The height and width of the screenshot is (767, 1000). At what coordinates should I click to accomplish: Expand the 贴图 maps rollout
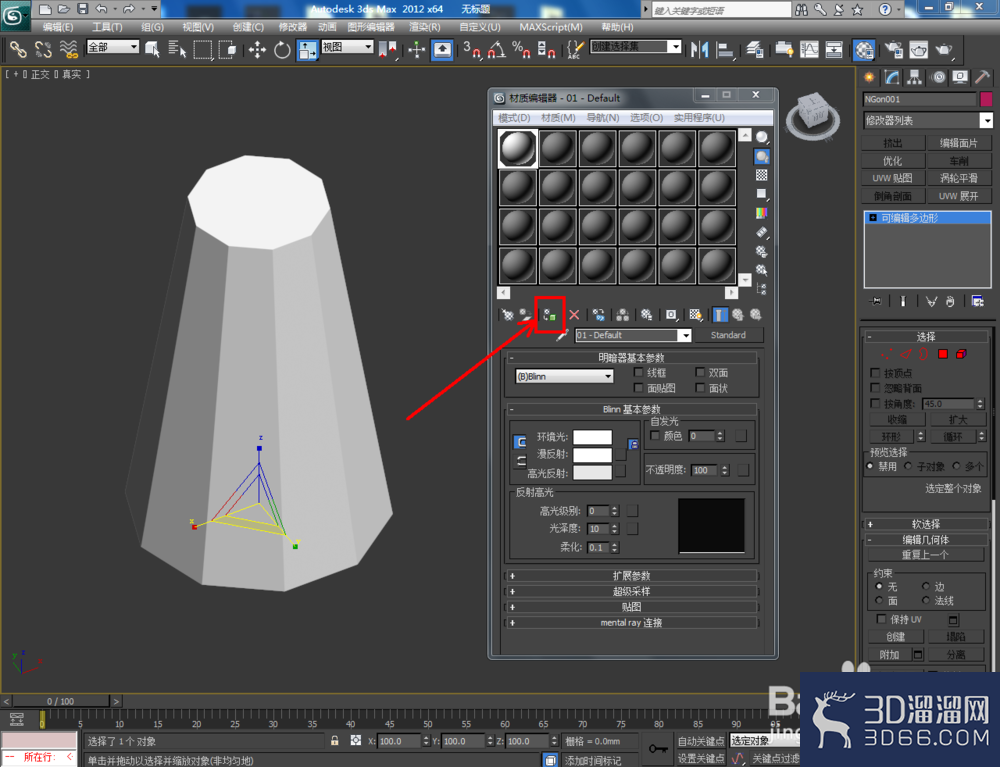(x=631, y=607)
